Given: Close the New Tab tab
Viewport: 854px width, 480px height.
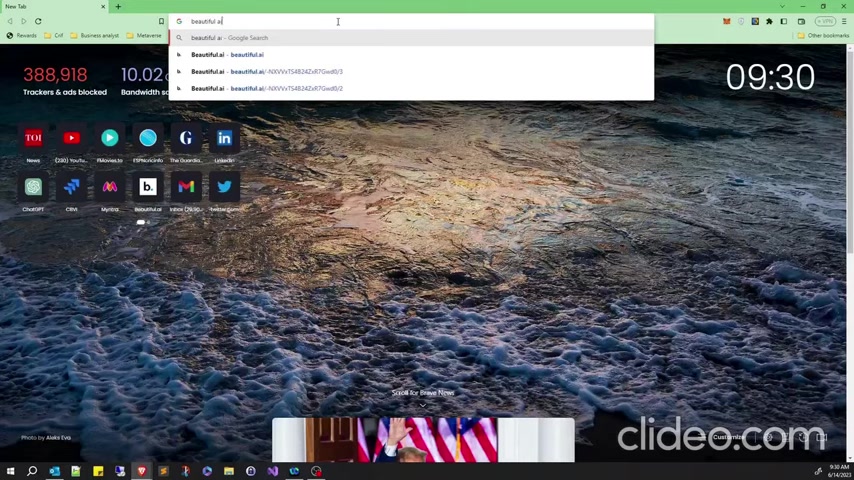Looking at the screenshot, I should pos(103,7).
